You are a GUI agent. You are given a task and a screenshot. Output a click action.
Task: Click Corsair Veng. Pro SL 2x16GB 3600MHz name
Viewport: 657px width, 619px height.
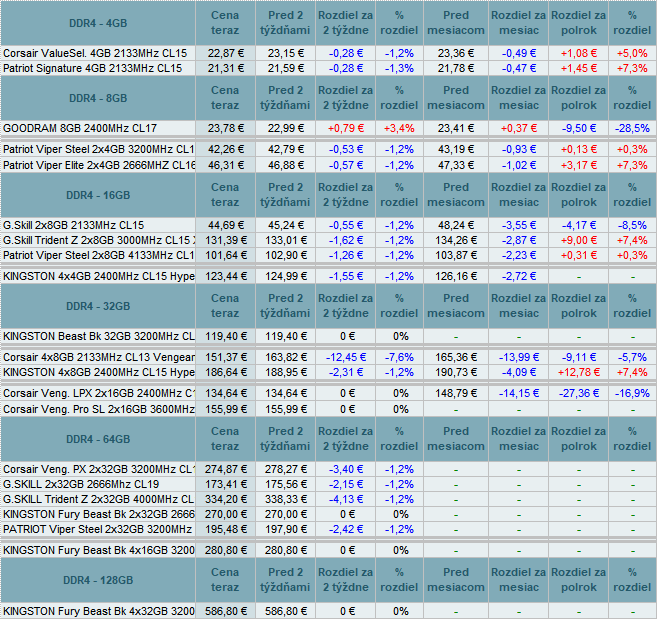(99, 409)
